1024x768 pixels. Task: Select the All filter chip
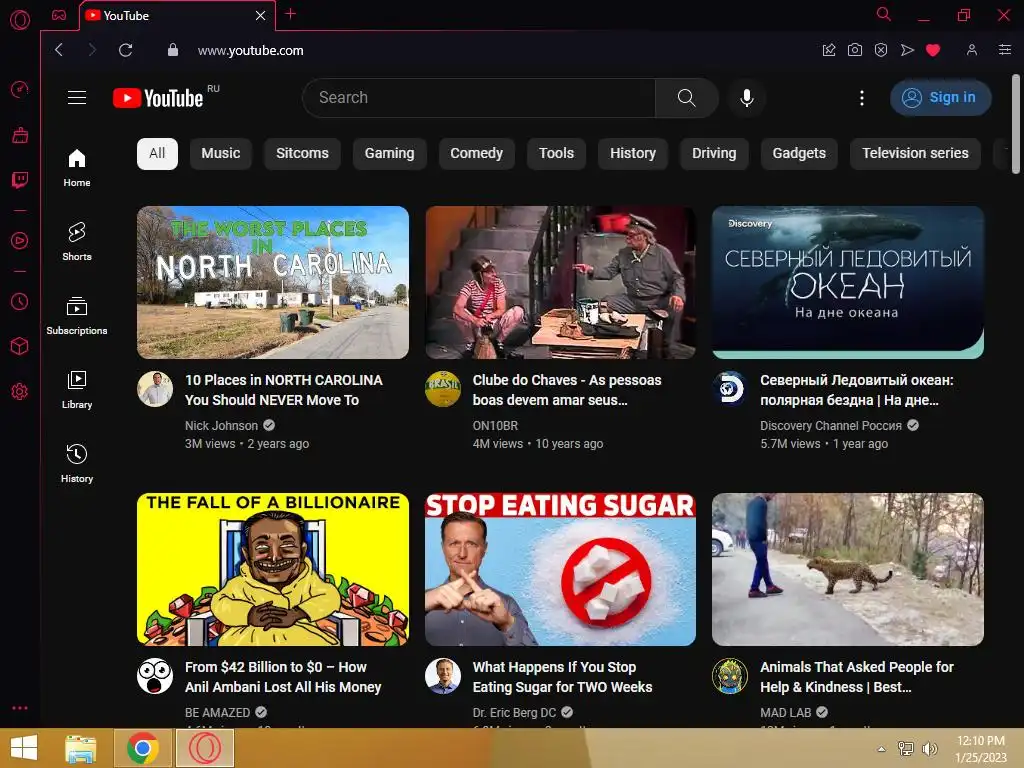click(157, 153)
